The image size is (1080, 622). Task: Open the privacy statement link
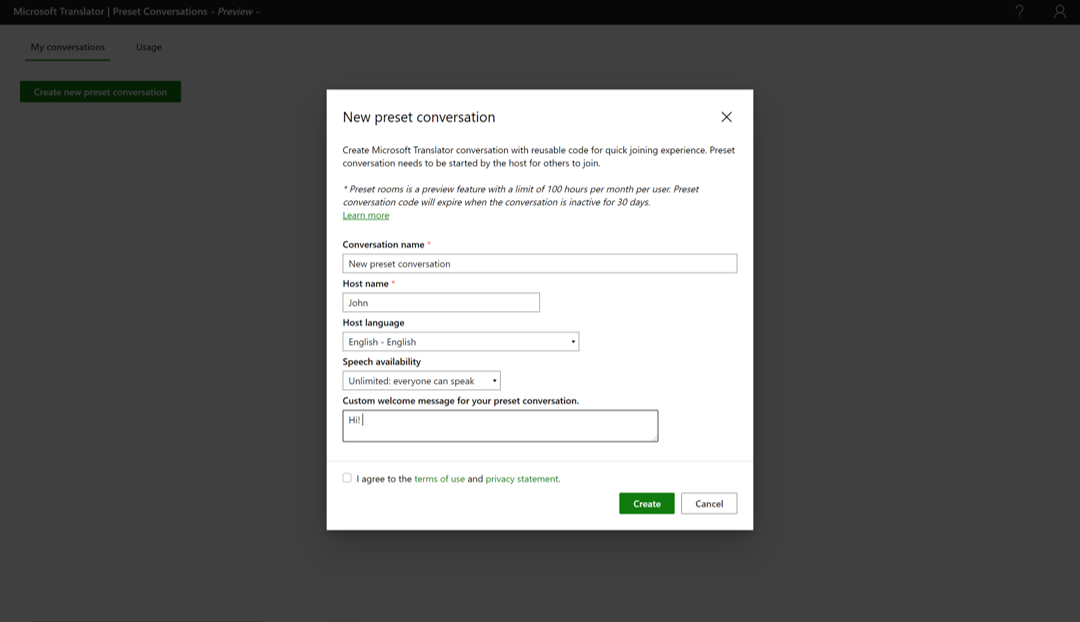(x=522, y=479)
